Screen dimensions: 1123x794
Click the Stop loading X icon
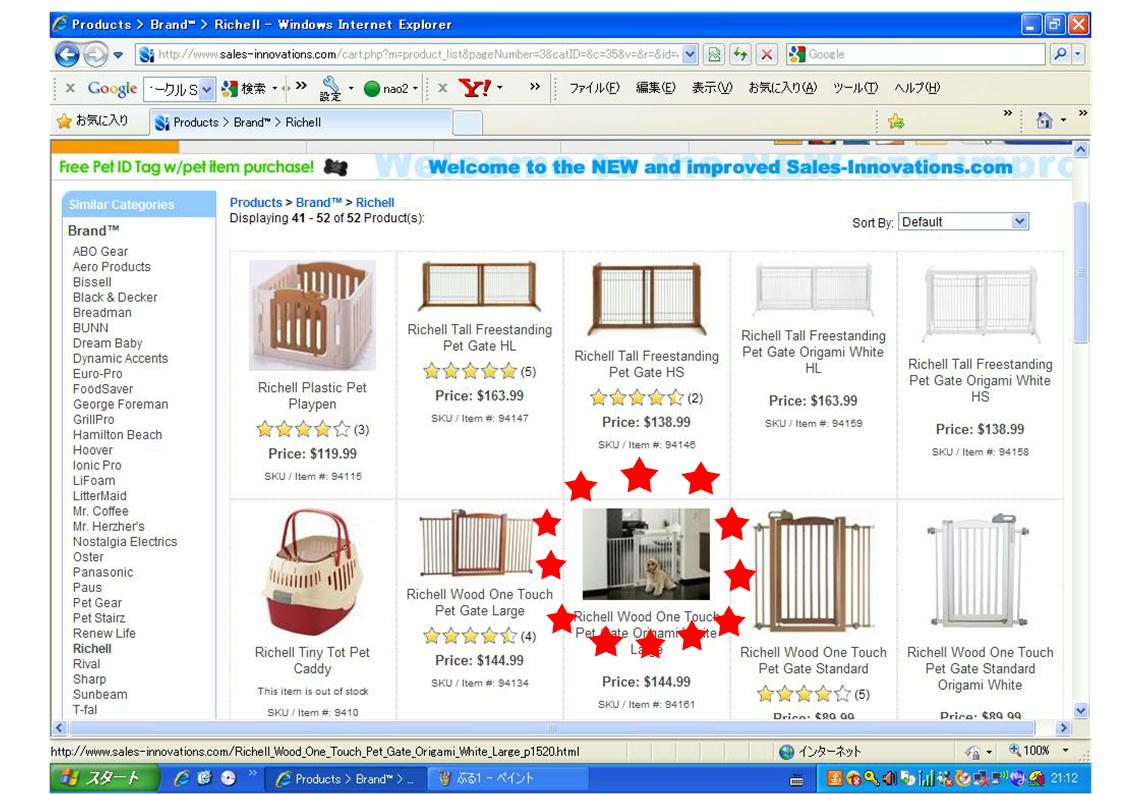(767, 54)
